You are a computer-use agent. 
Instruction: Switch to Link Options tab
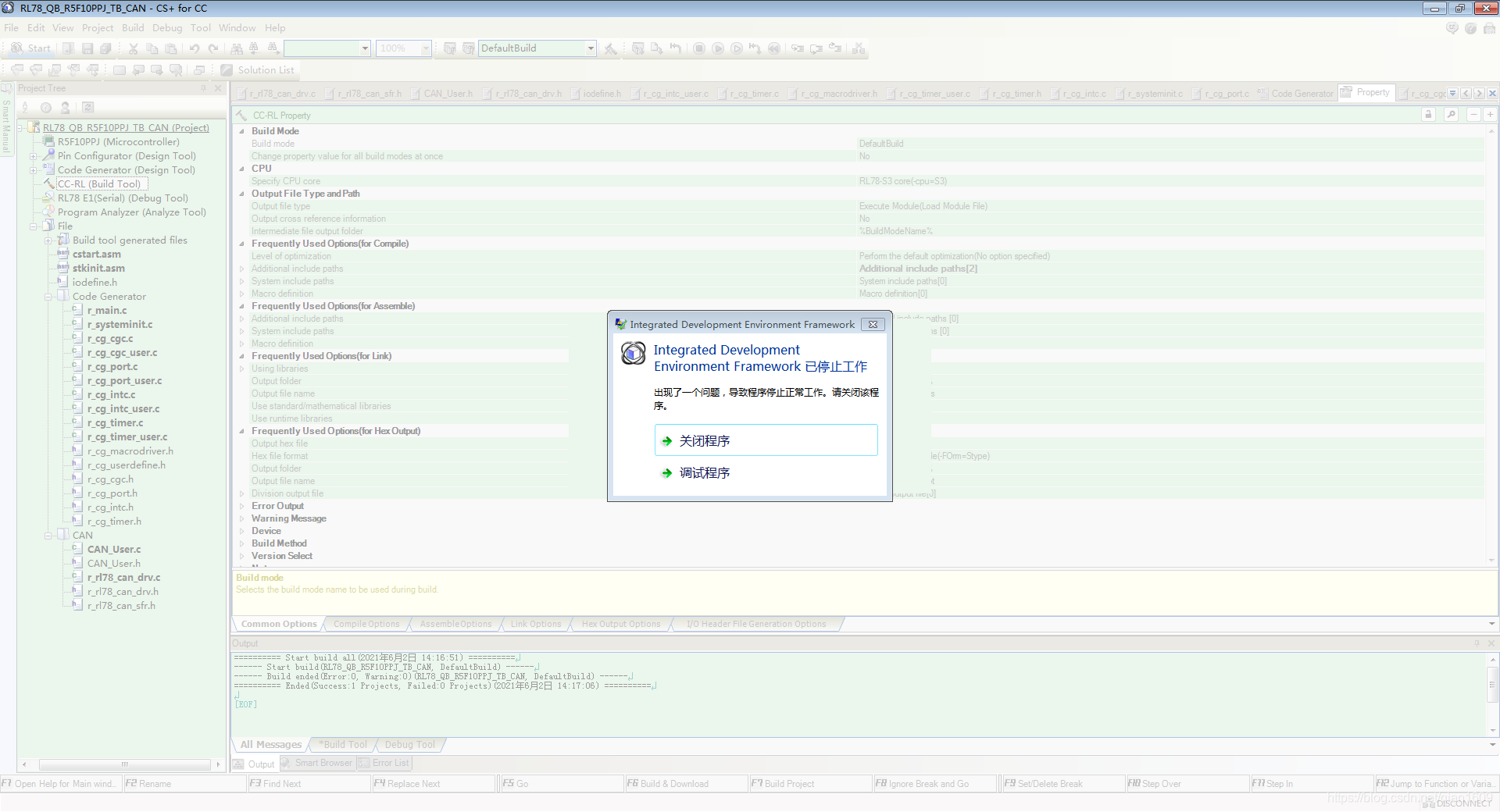pyautogui.click(x=536, y=624)
